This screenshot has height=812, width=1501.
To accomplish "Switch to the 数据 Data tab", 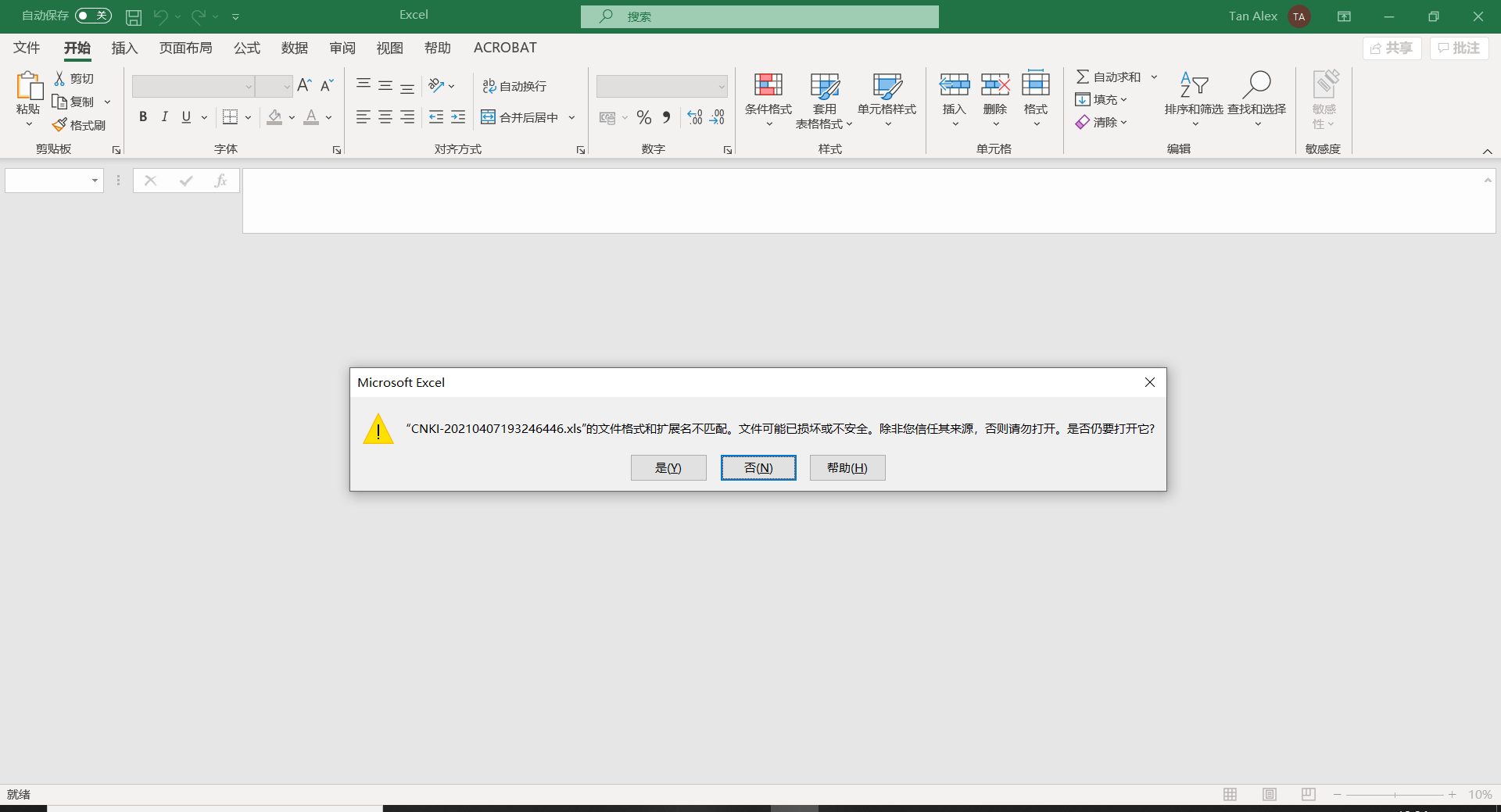I will [295, 48].
